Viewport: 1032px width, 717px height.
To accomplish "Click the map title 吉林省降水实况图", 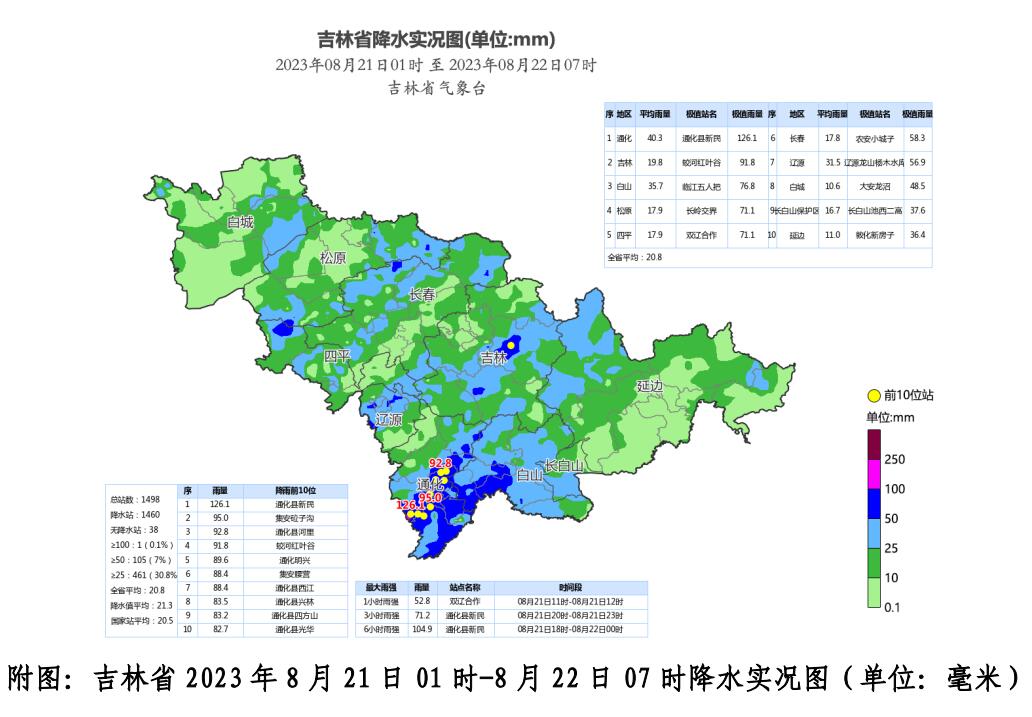I will pos(436,40).
